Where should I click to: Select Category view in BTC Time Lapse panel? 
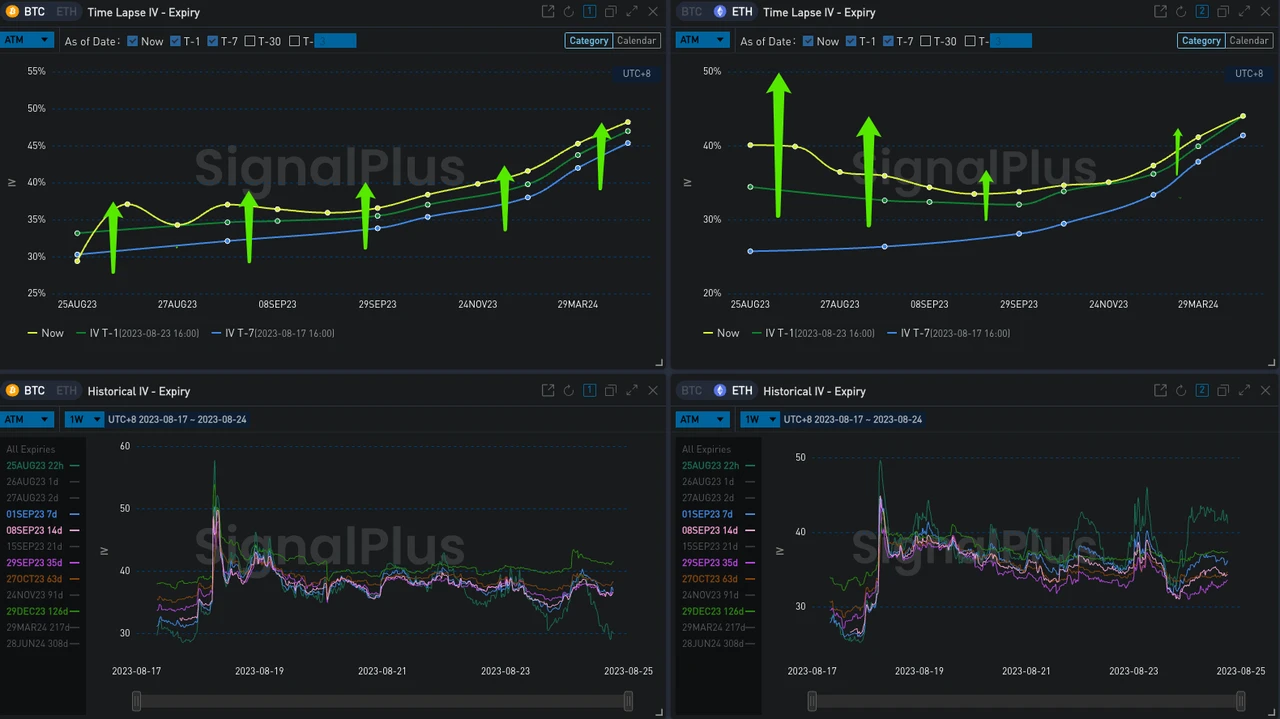(588, 41)
